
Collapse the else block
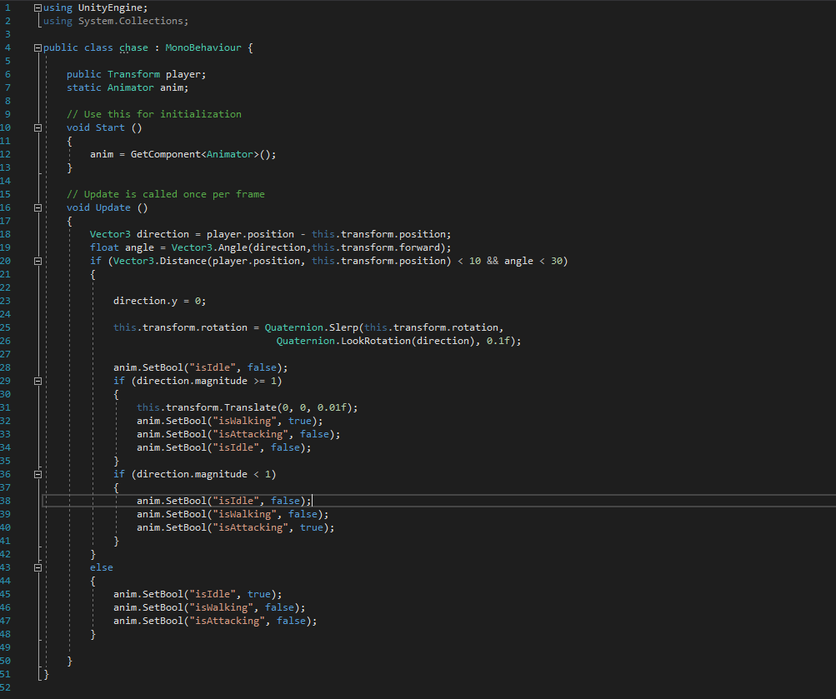38,568
